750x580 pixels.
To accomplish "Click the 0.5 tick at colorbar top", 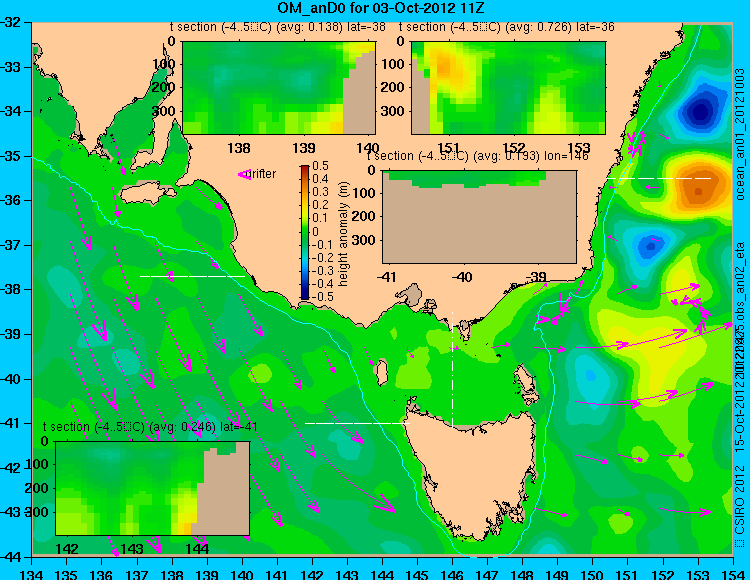I will point(320,165).
